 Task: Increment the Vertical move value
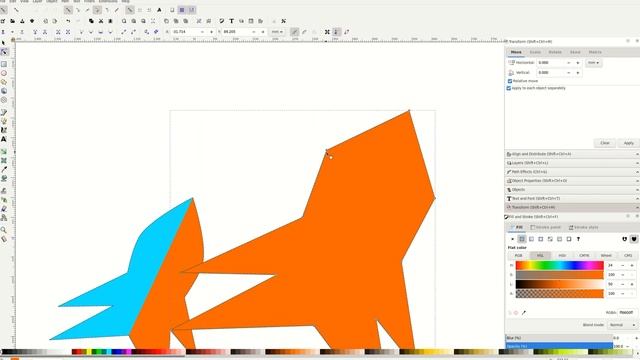point(578,73)
